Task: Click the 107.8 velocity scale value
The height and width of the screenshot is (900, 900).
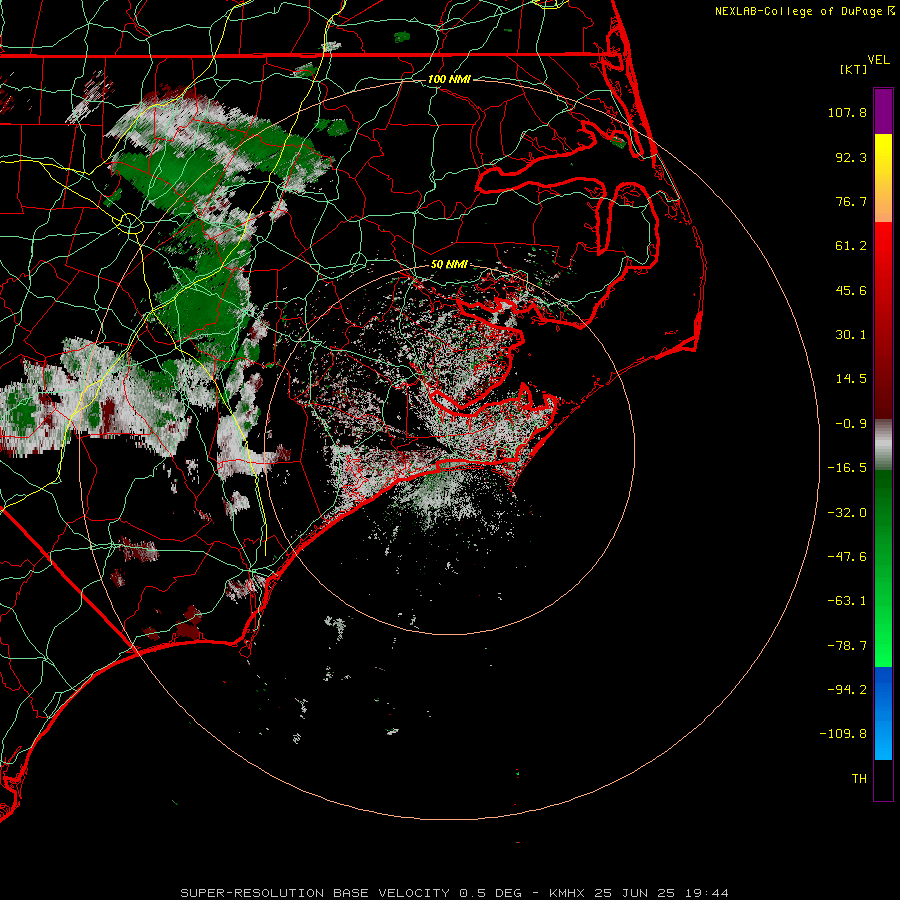Action: click(x=847, y=112)
